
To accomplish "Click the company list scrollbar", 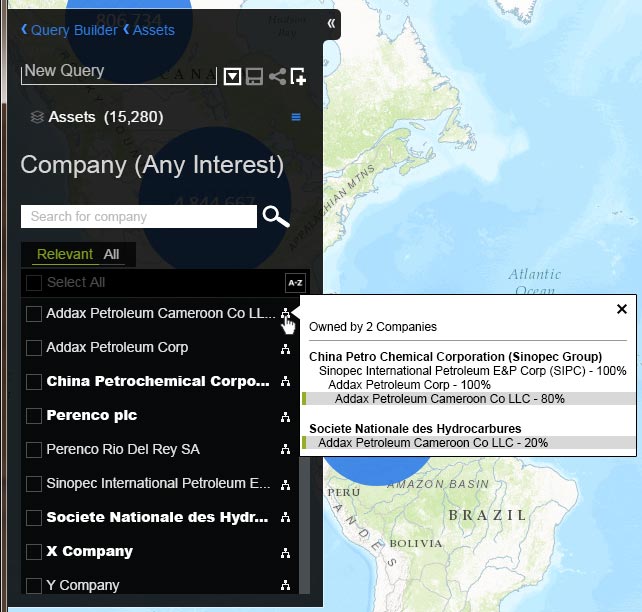I will (304, 524).
